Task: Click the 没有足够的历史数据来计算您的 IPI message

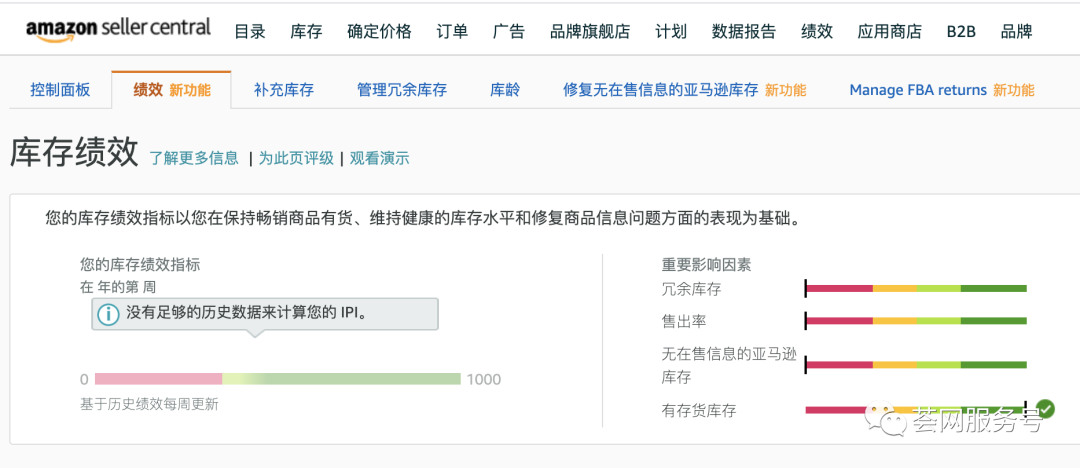Action: [265, 314]
